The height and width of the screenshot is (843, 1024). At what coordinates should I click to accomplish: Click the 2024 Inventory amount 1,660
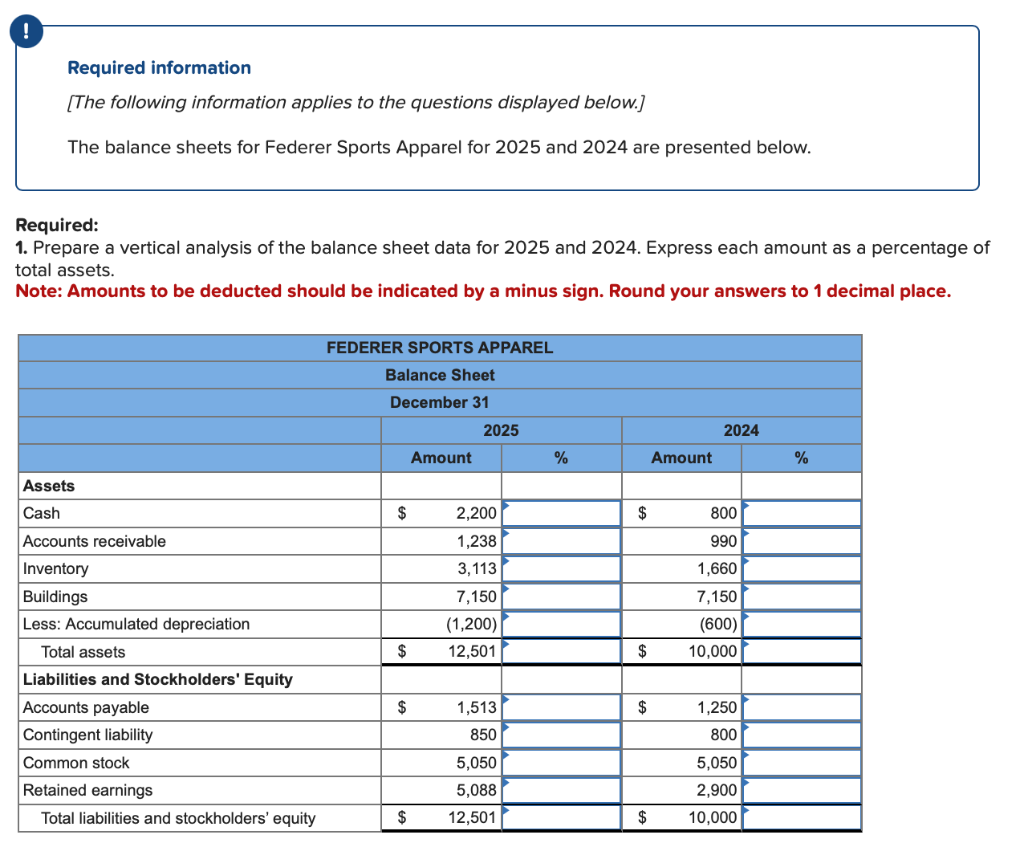pyautogui.click(x=716, y=569)
